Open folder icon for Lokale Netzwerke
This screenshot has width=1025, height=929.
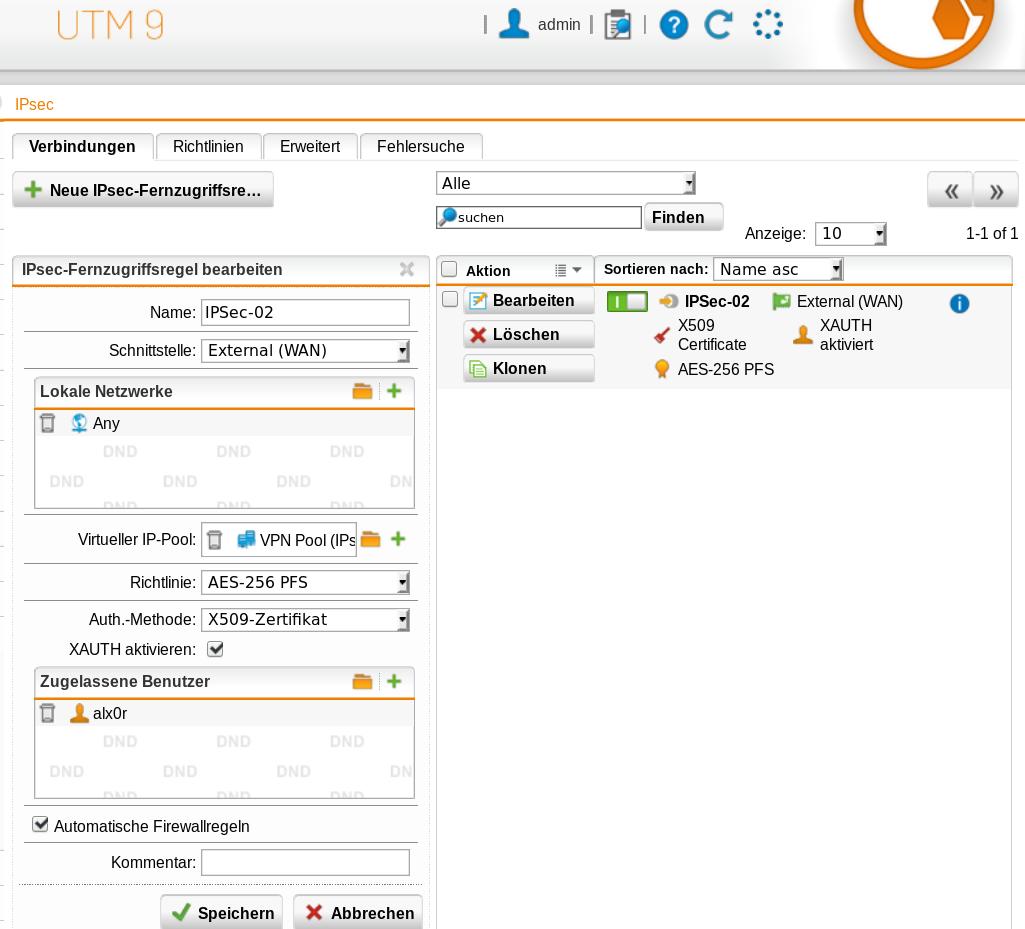(x=362, y=391)
